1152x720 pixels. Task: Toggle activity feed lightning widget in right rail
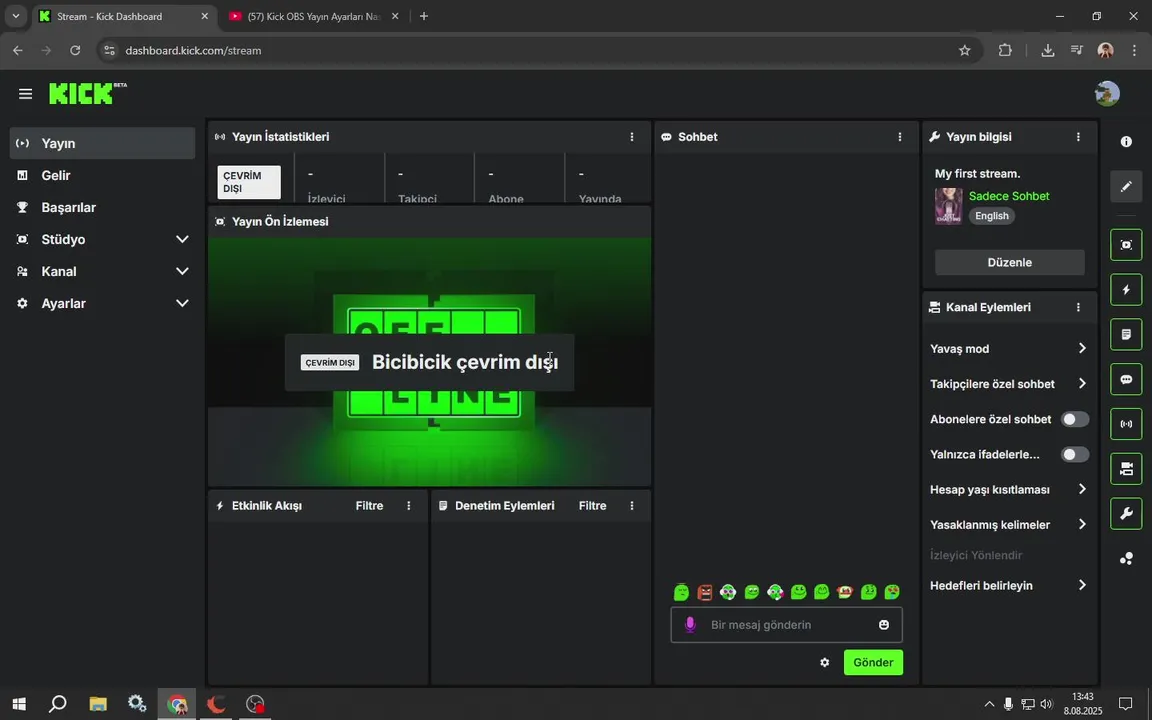coord(1126,289)
